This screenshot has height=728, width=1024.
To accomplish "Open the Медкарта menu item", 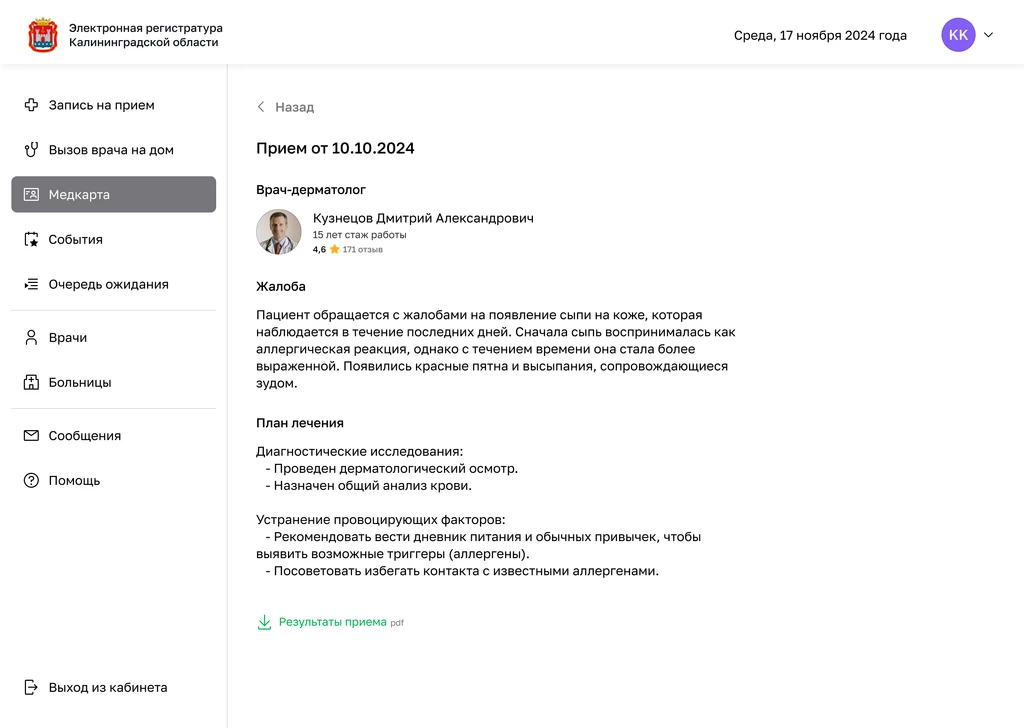I will point(113,195).
